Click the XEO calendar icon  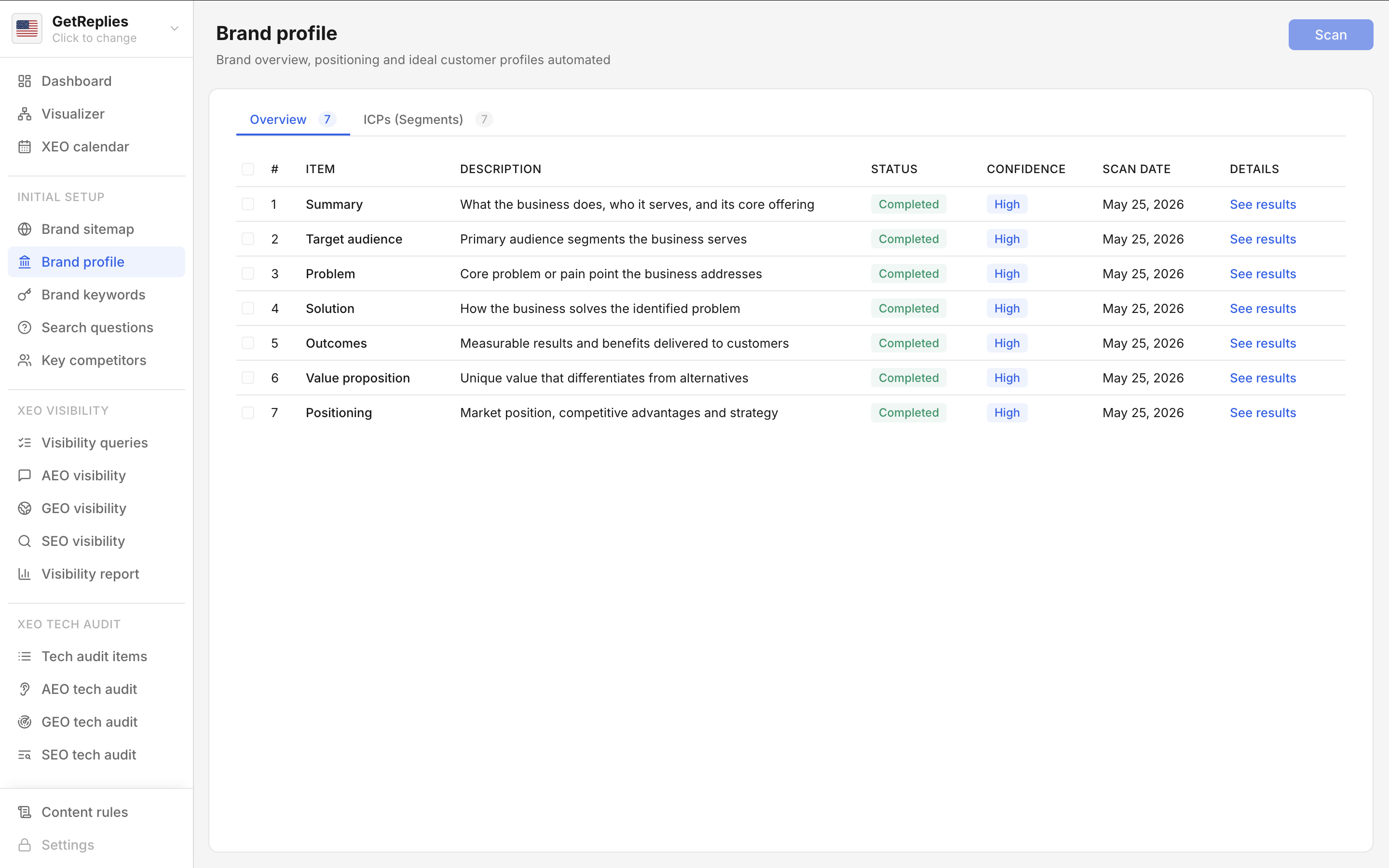[x=24, y=147]
